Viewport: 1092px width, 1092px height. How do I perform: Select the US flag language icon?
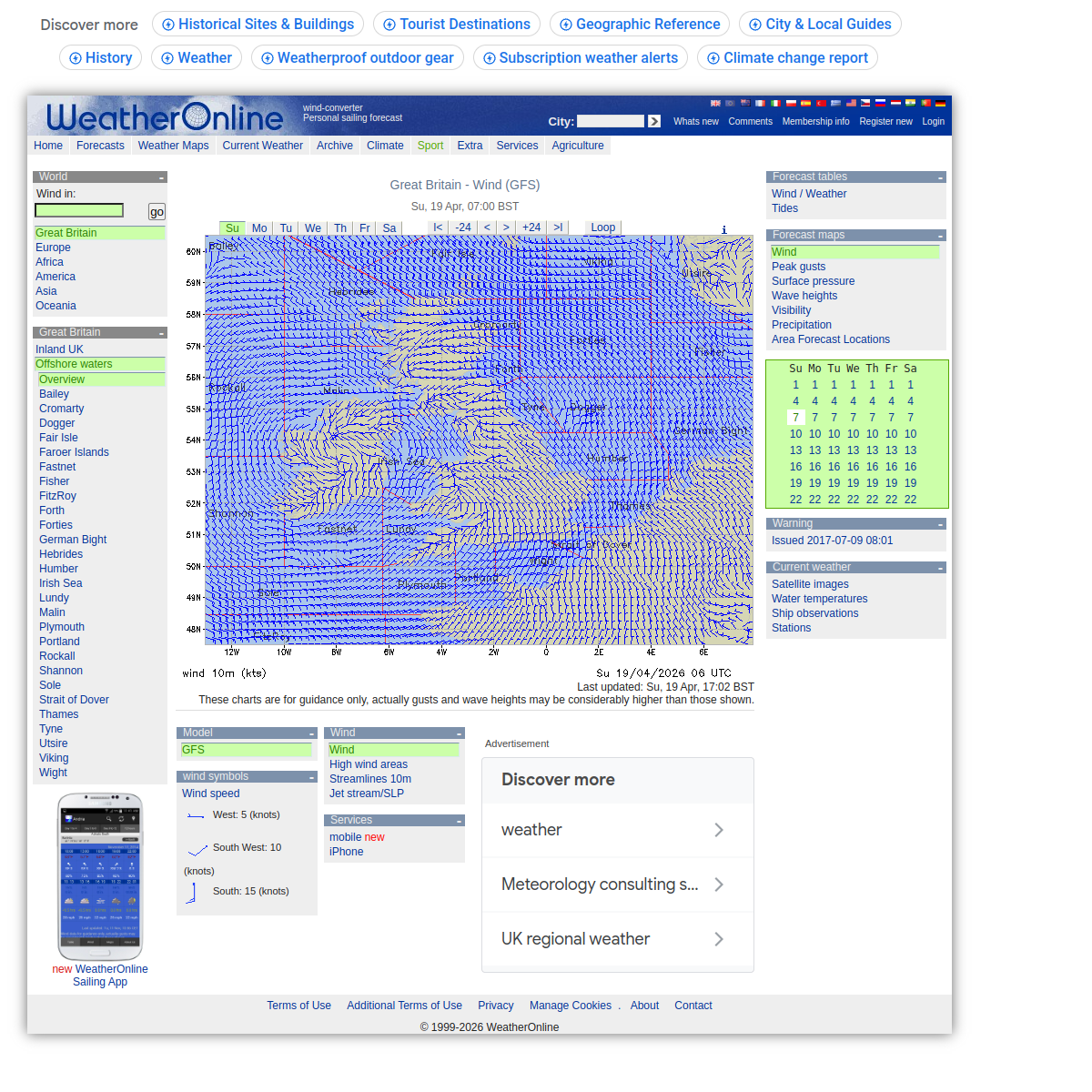coord(851,103)
